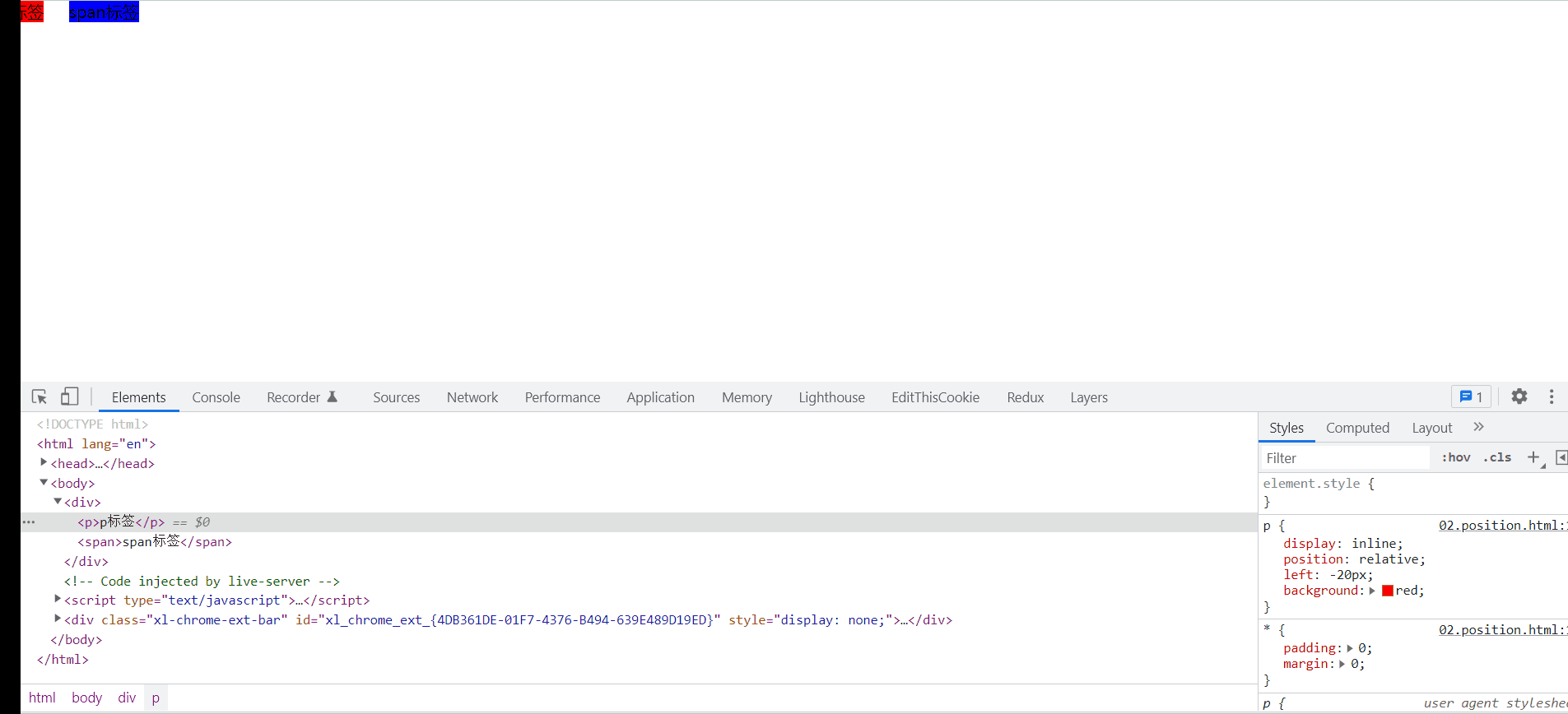Expand the head element node
1568x714 pixels.
(44, 463)
